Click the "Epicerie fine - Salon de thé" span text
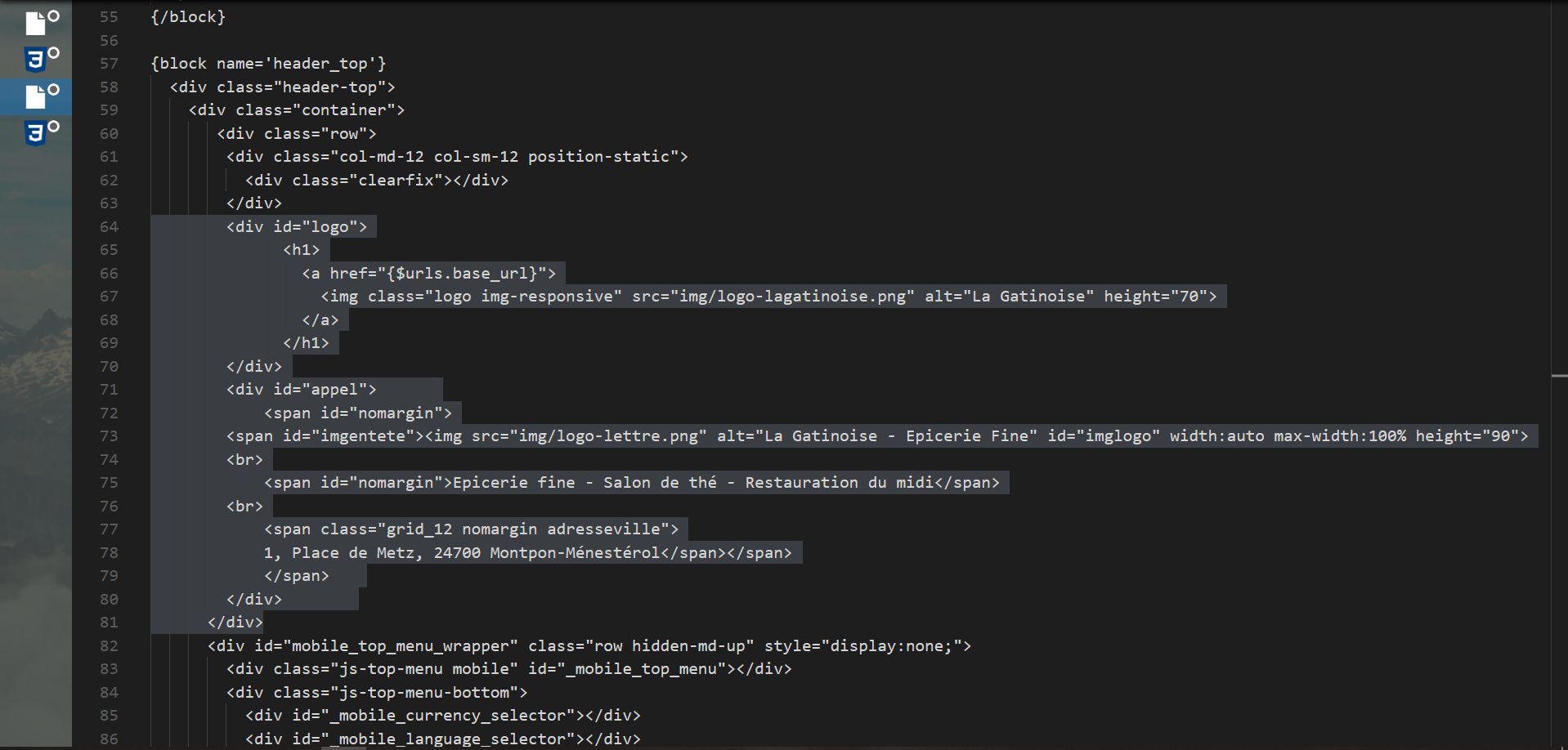Image resolution: width=1568 pixels, height=750 pixels. tap(585, 483)
